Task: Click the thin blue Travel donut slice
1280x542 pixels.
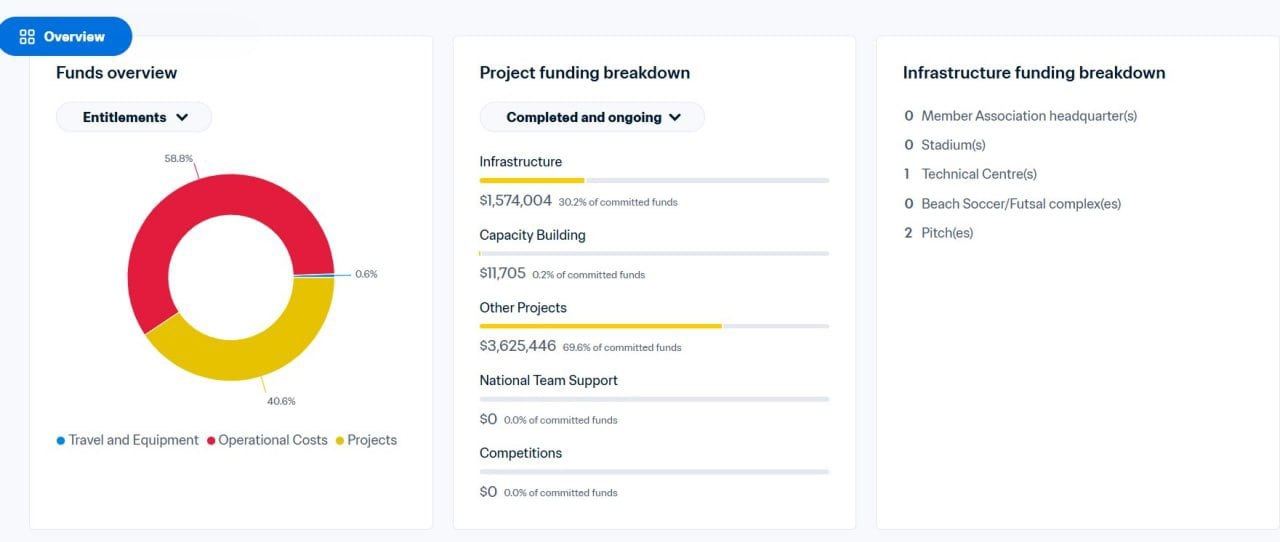Action: [314, 275]
